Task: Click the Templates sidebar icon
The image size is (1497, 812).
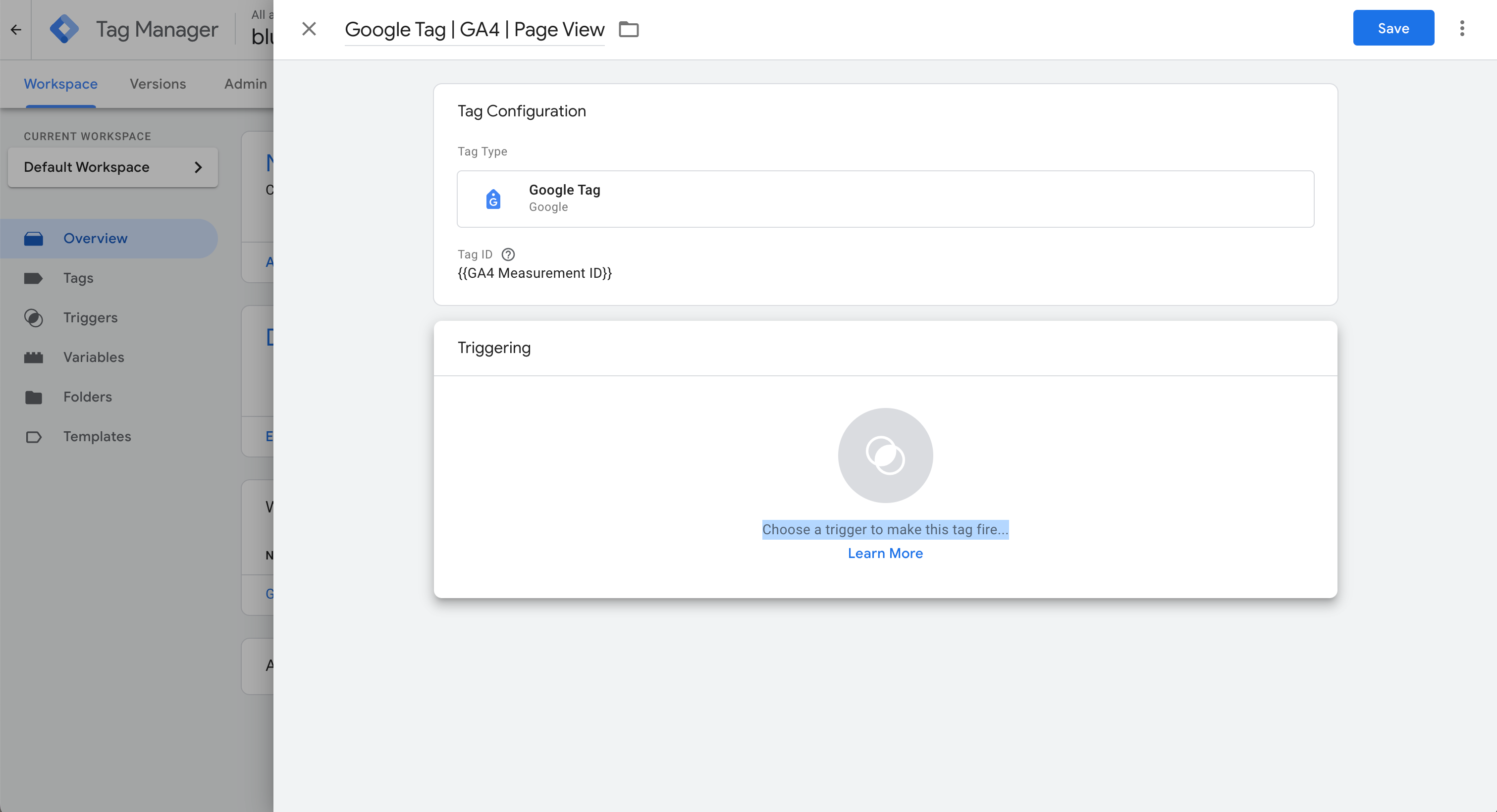Action: [x=34, y=437]
